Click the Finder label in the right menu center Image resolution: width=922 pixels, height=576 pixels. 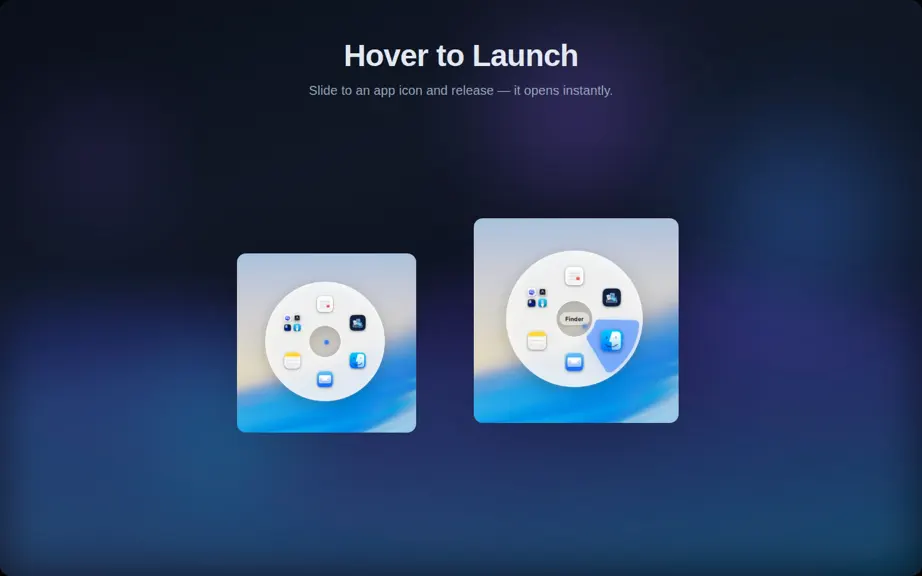coord(574,319)
